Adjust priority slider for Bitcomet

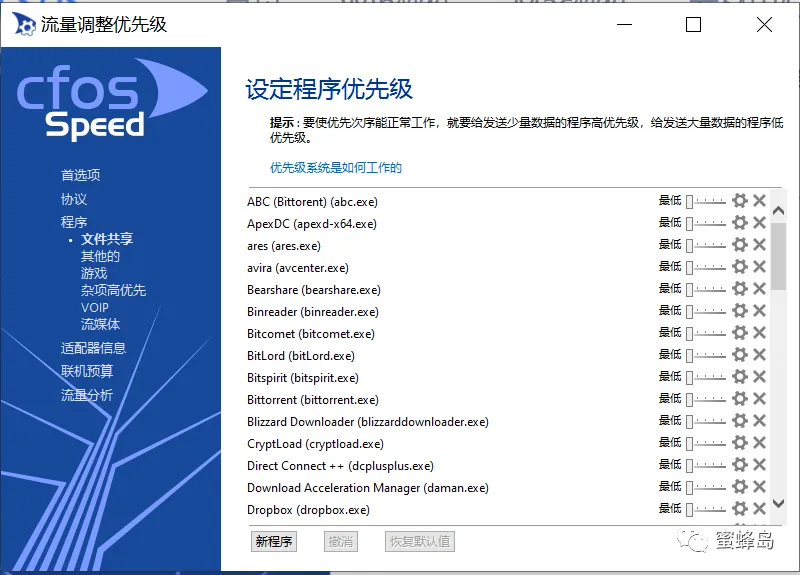tap(706, 334)
